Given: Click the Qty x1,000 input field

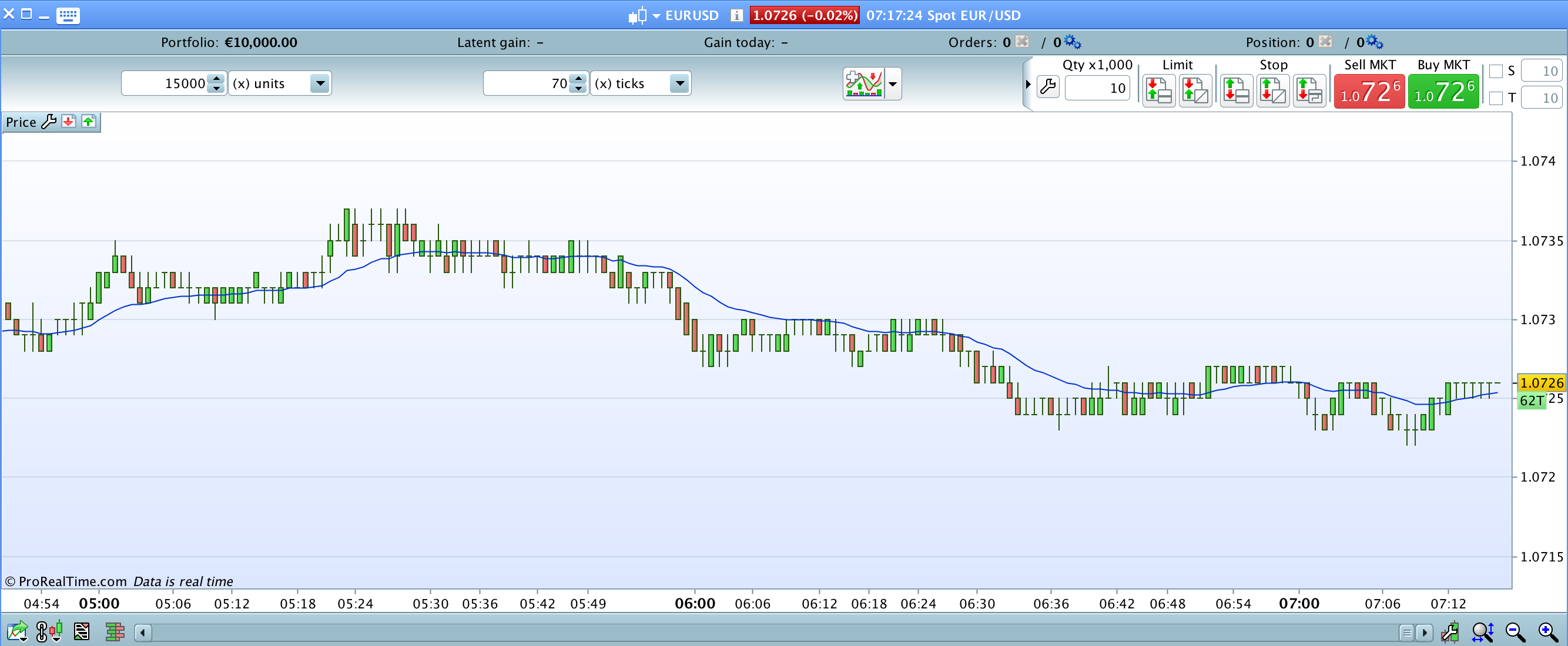Looking at the screenshot, I should click(x=1097, y=88).
